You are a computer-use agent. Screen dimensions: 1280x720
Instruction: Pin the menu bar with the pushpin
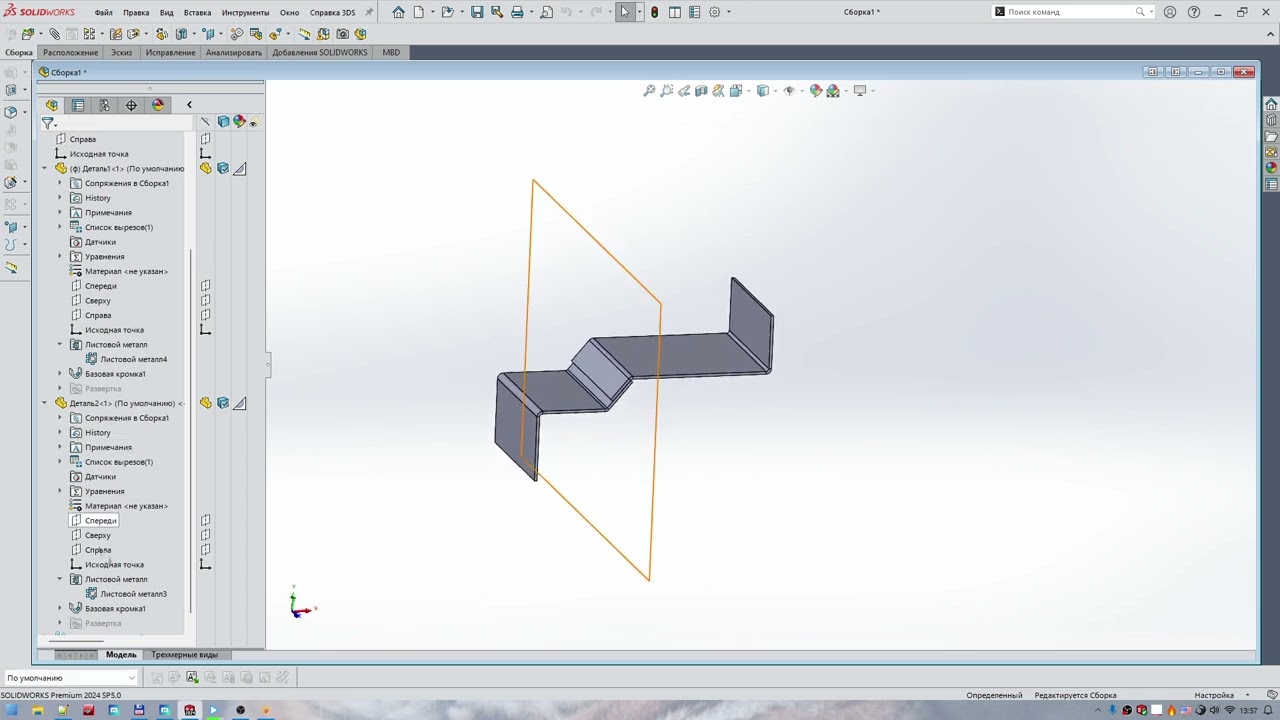[369, 12]
